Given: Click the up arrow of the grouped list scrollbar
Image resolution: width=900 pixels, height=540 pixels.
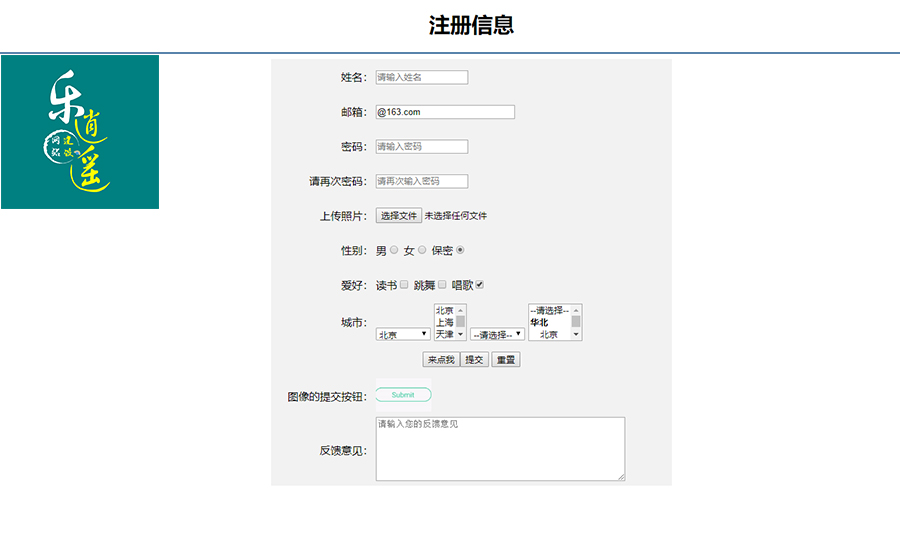Looking at the screenshot, I should click(x=576, y=310).
